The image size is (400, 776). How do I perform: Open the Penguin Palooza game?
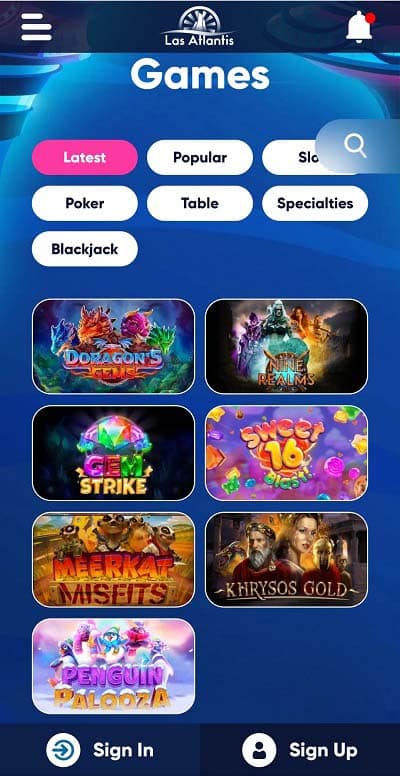coord(113,666)
